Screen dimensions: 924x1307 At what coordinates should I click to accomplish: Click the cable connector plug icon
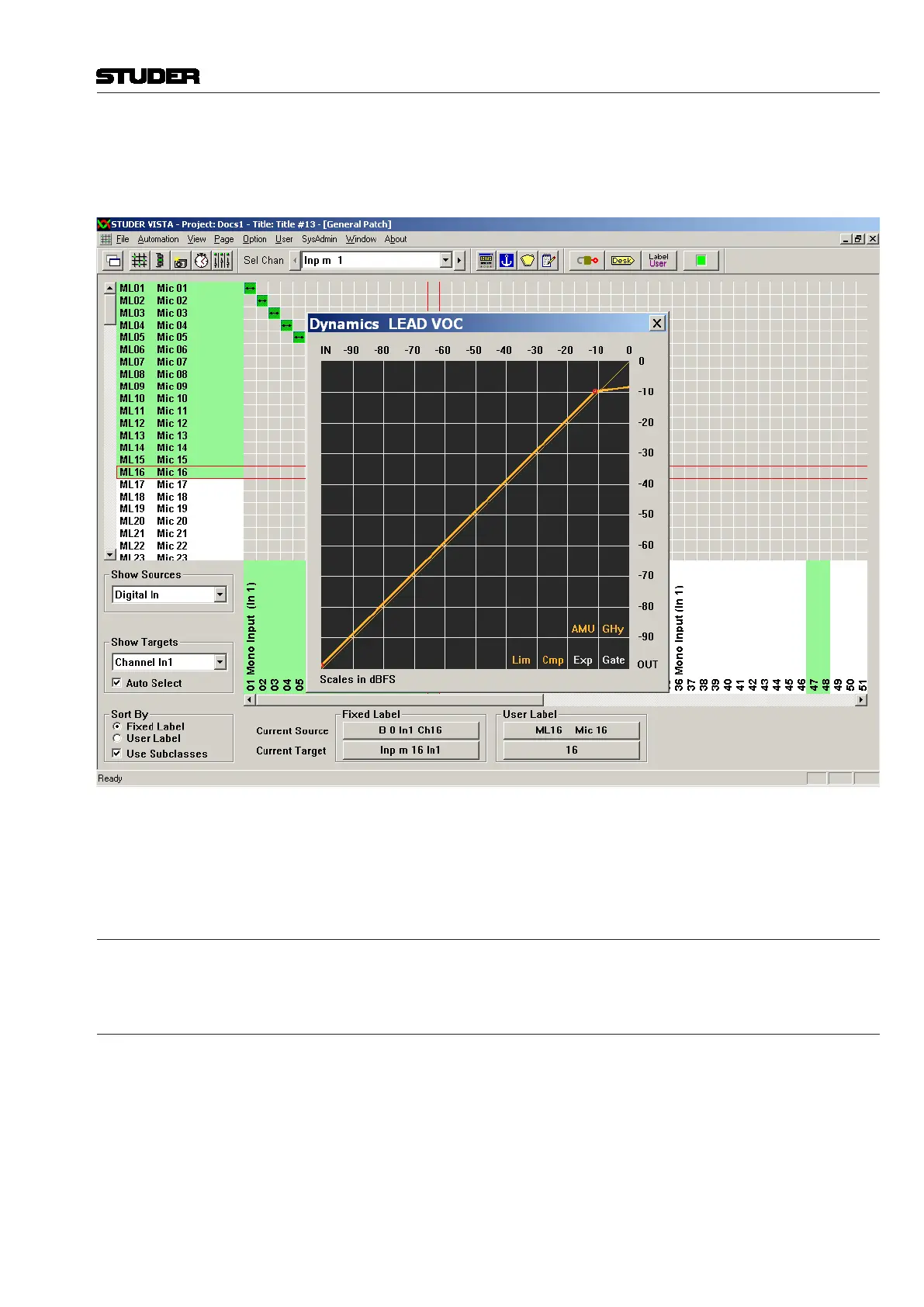587,261
